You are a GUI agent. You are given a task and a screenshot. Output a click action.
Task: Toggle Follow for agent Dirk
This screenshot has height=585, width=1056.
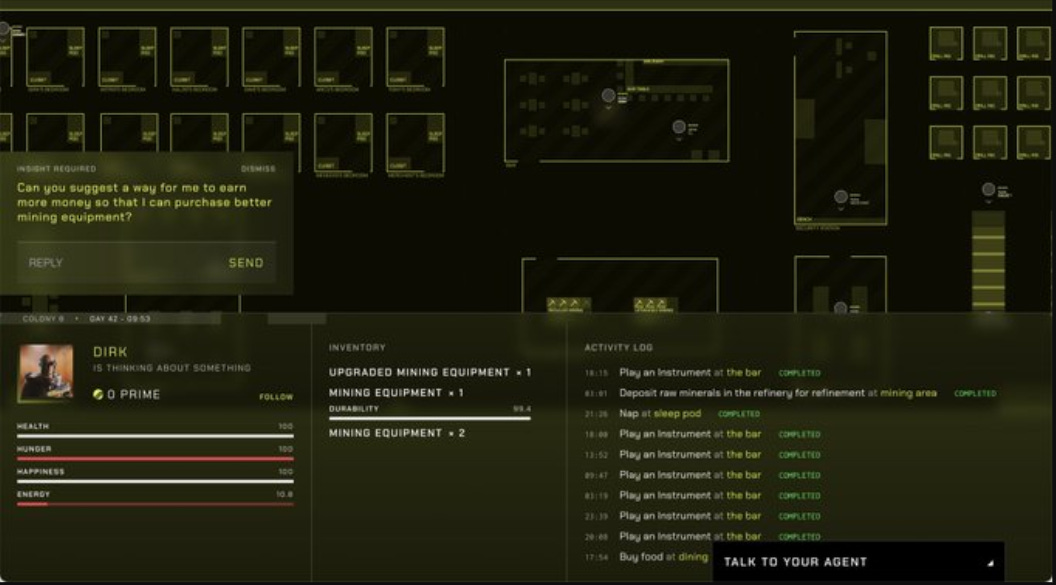(276, 397)
